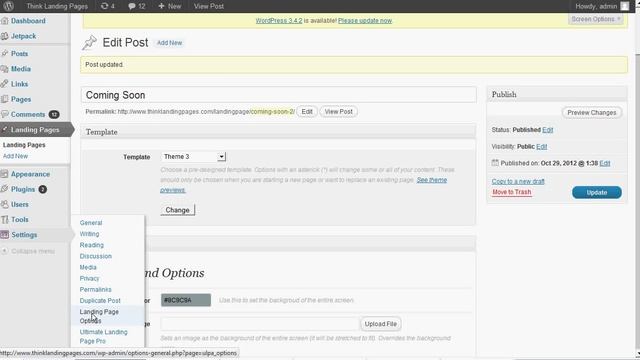The image size is (640, 360).
Task: Open Discussion in the Settings flyout
Action: (x=96, y=256)
